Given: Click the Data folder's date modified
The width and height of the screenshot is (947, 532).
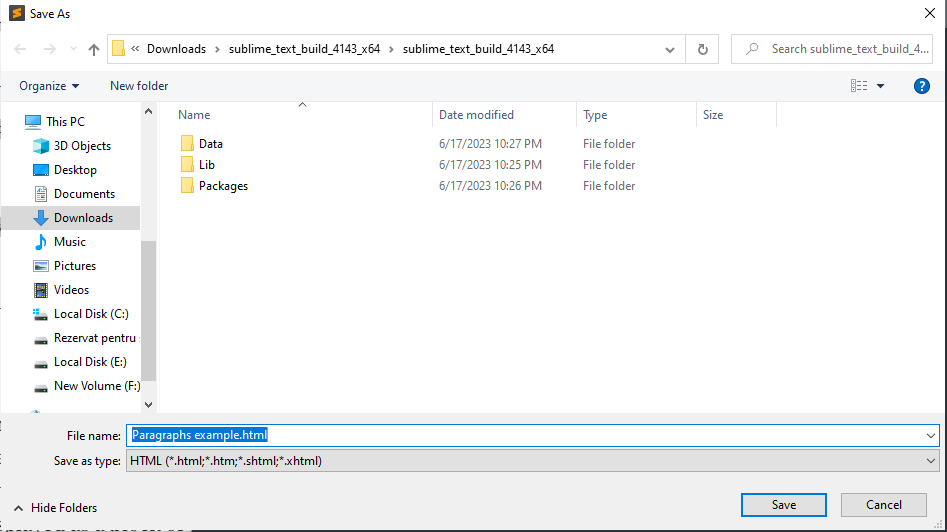Looking at the screenshot, I should (490, 144).
